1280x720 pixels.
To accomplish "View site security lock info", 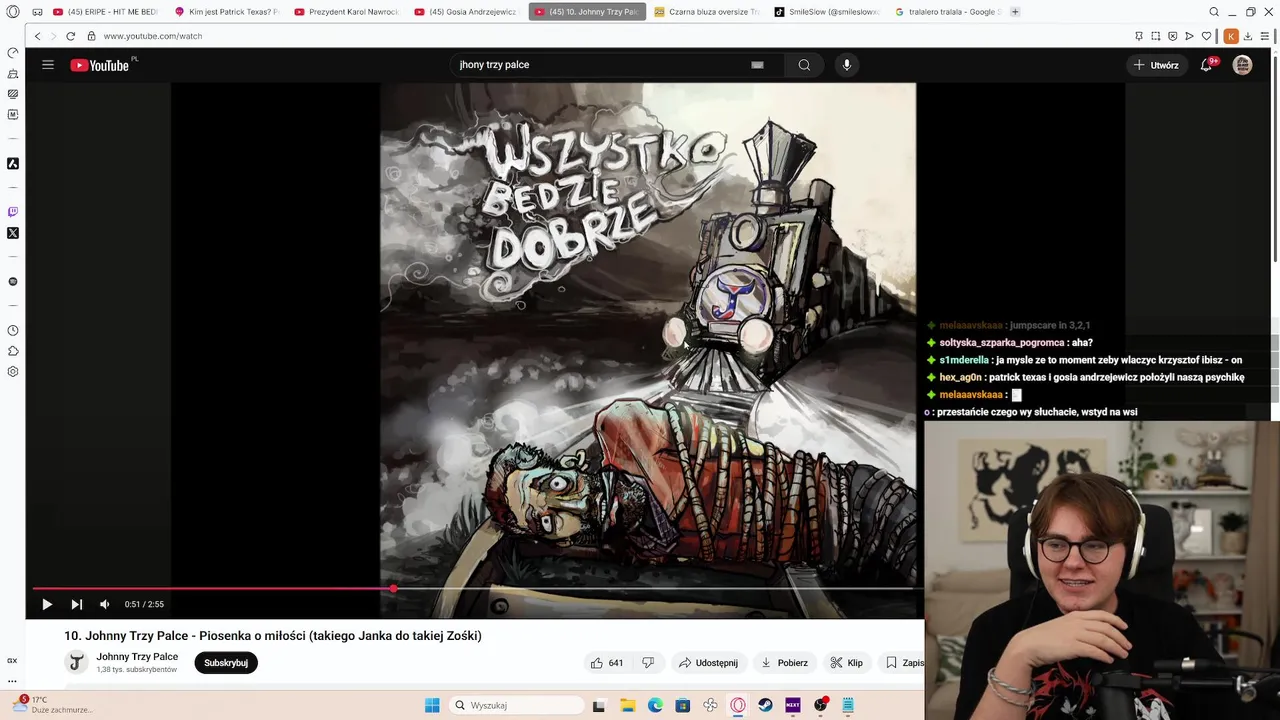I will click(91, 36).
